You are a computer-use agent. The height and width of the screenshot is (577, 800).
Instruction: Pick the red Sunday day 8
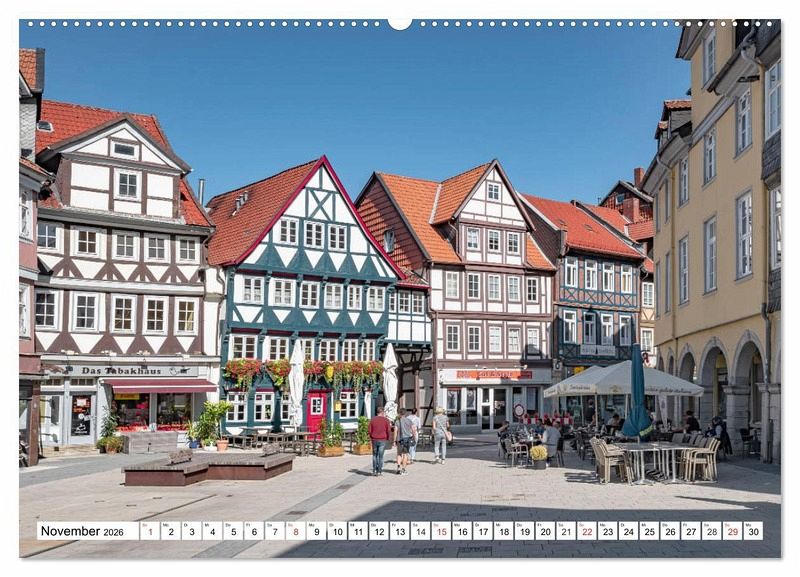click(296, 531)
